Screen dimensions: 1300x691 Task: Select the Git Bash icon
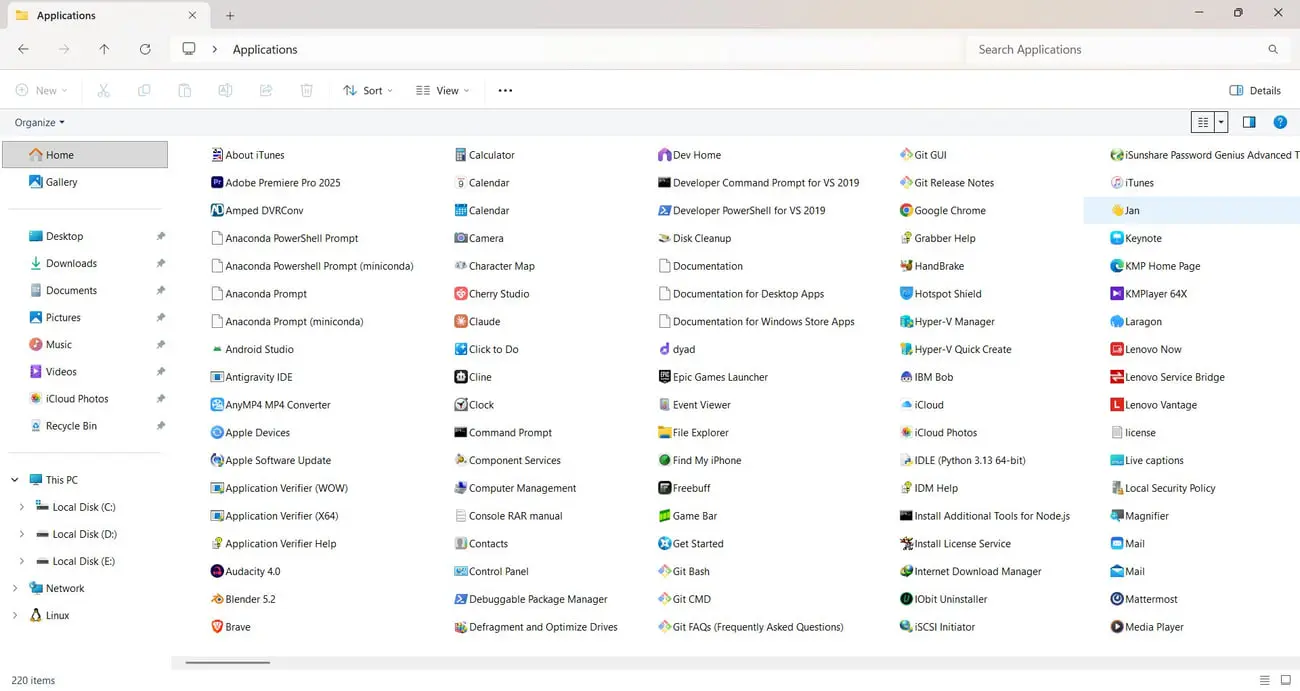664,572
